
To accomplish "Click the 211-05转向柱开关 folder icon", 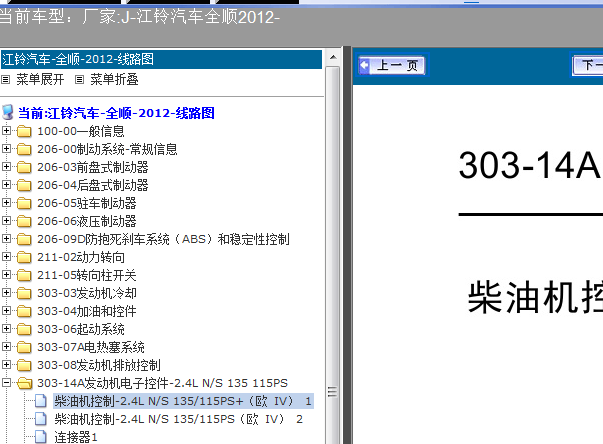I will click(24, 275).
